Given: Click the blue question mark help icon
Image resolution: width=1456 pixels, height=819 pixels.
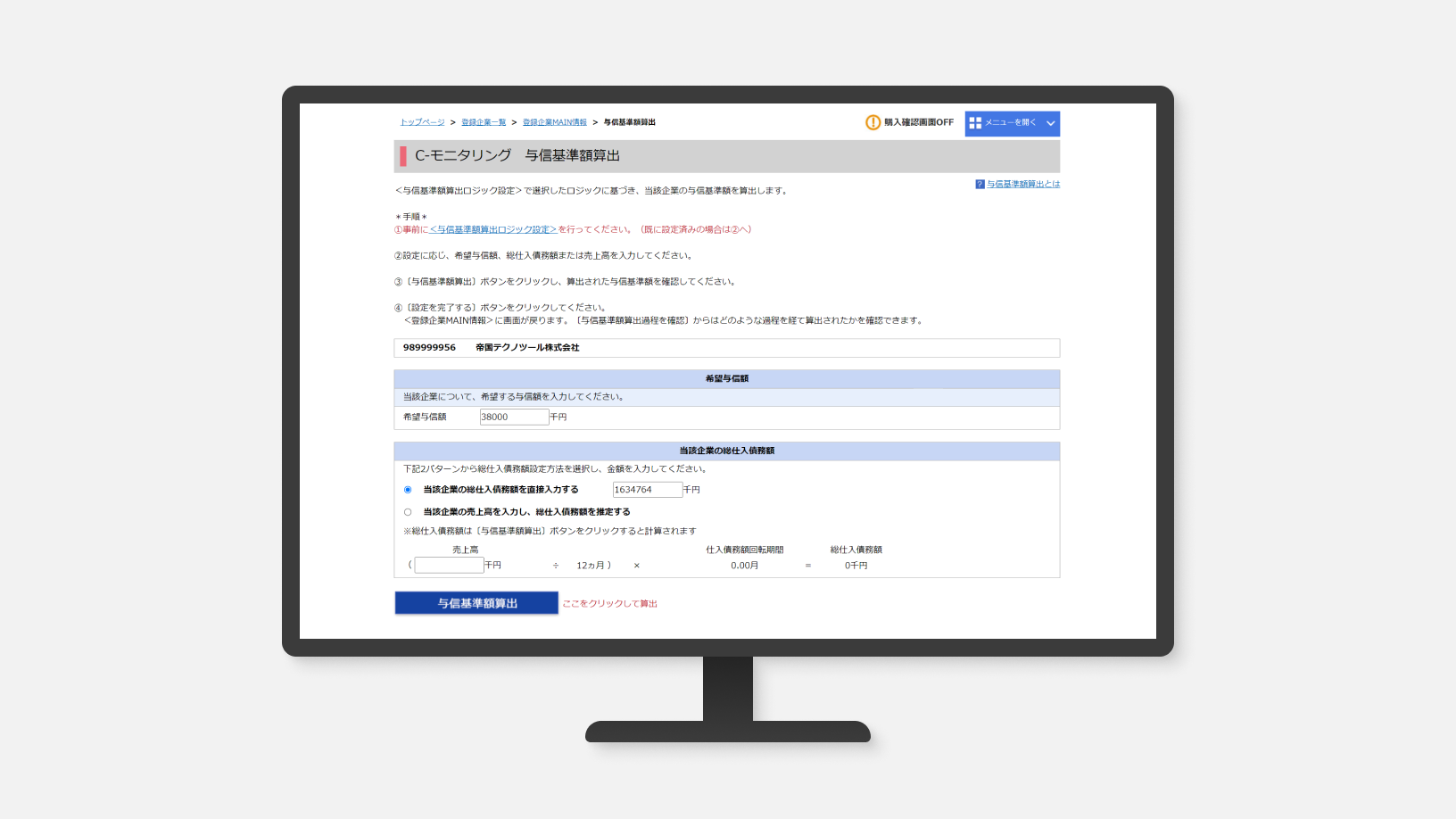Looking at the screenshot, I should pos(980,185).
